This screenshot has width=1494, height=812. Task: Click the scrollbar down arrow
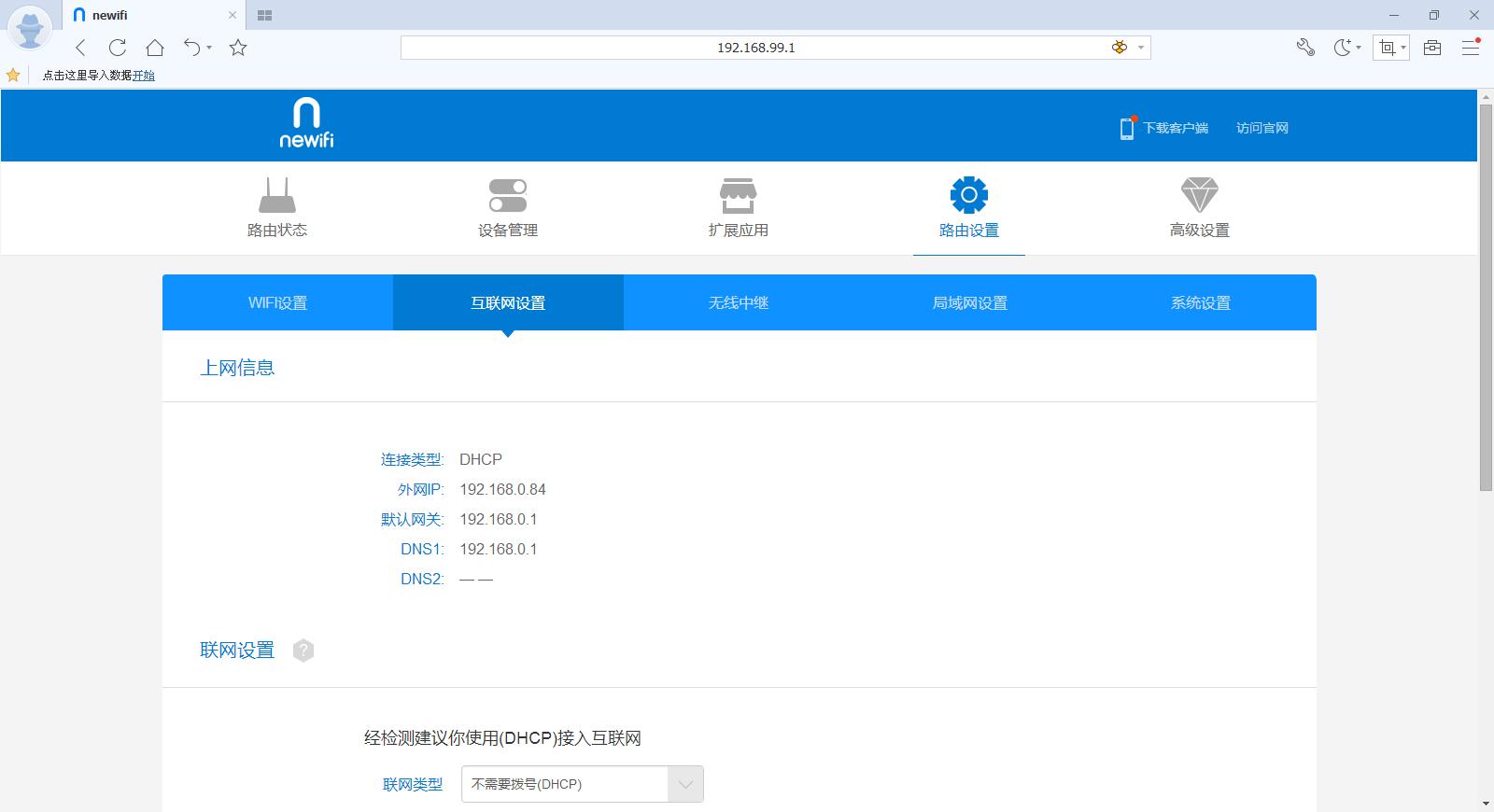pos(1486,804)
